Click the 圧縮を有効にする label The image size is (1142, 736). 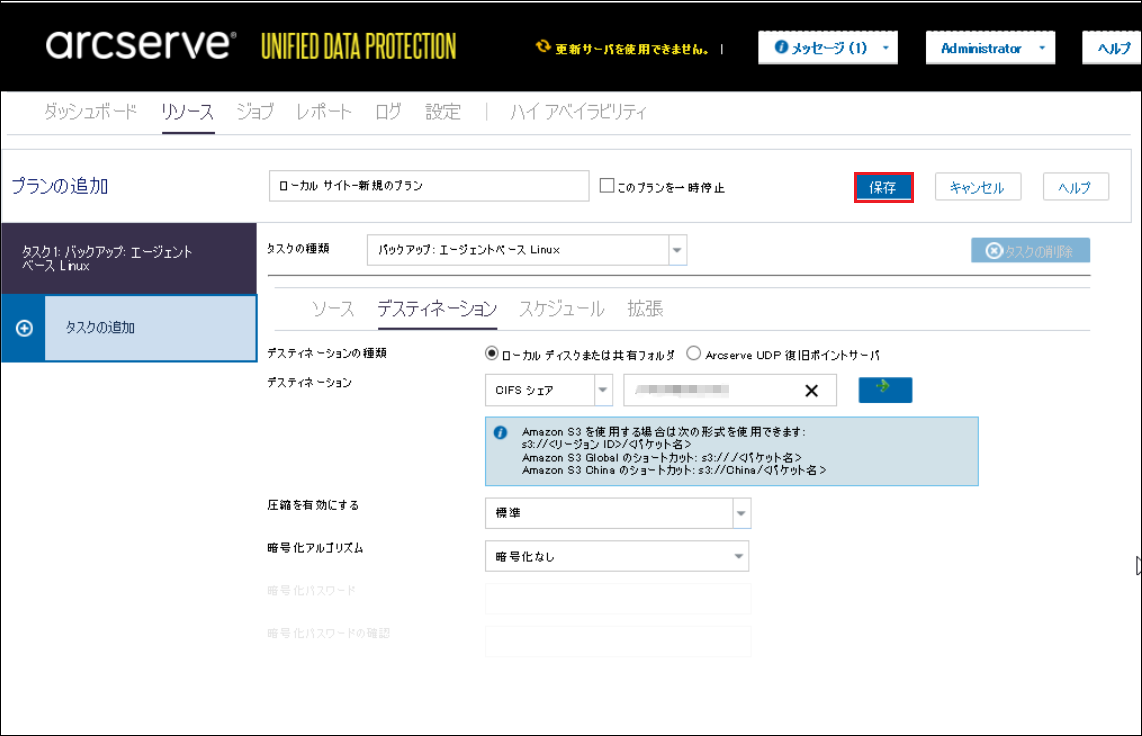[x=313, y=505]
